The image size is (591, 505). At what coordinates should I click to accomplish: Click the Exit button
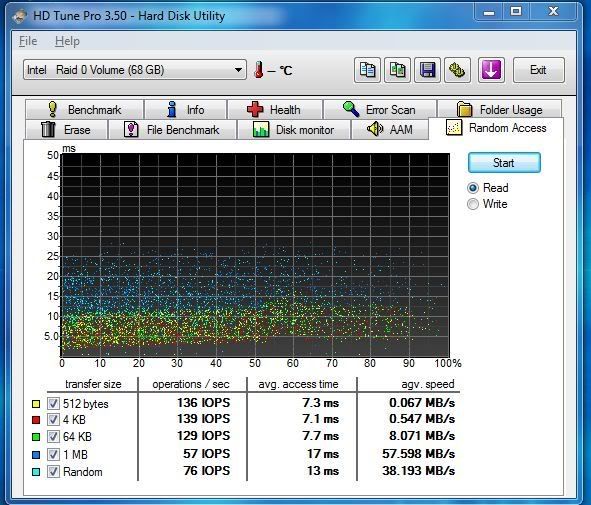coord(539,70)
